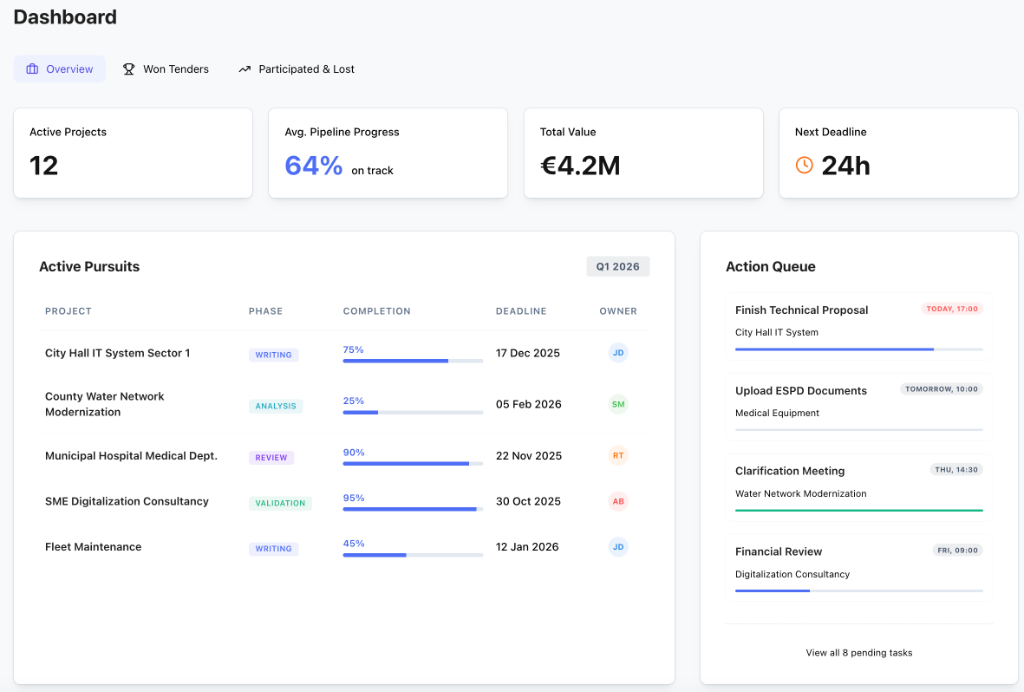Select the trophy icon beside Won Tenders
This screenshot has width=1024, height=692.
[x=128, y=68]
